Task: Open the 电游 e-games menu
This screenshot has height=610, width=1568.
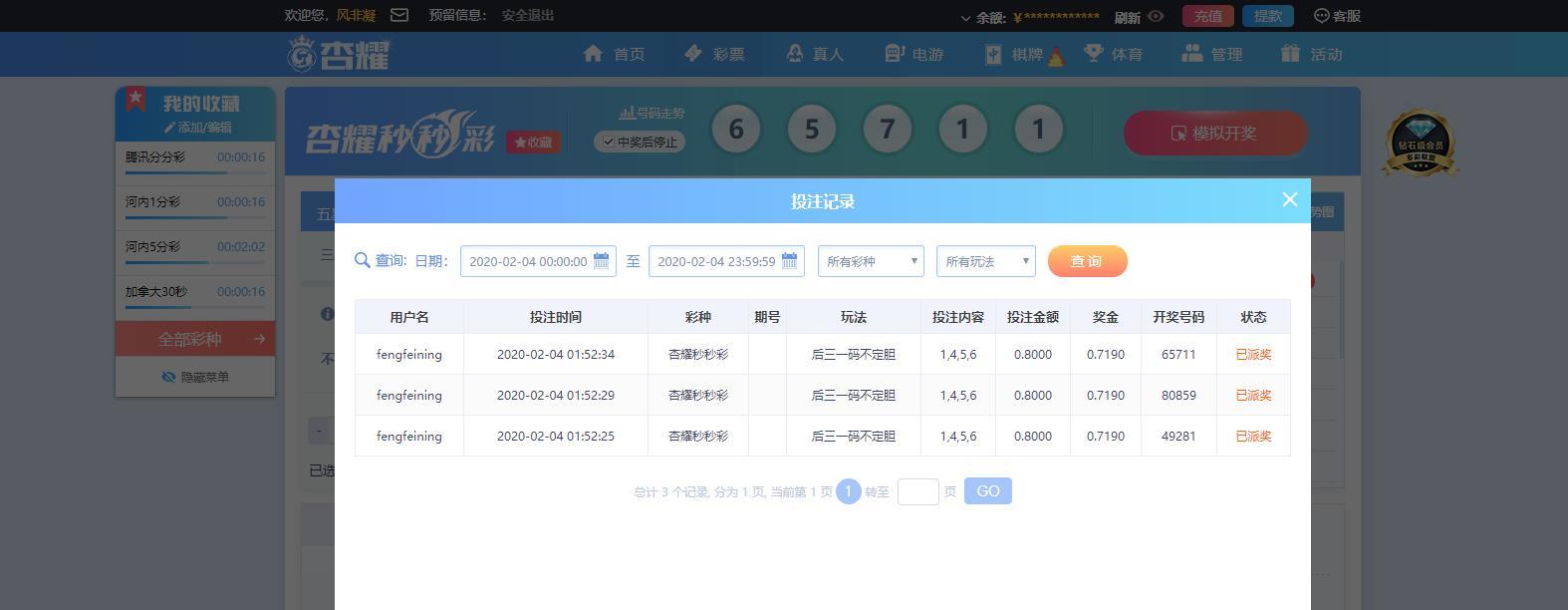Action: 914,54
